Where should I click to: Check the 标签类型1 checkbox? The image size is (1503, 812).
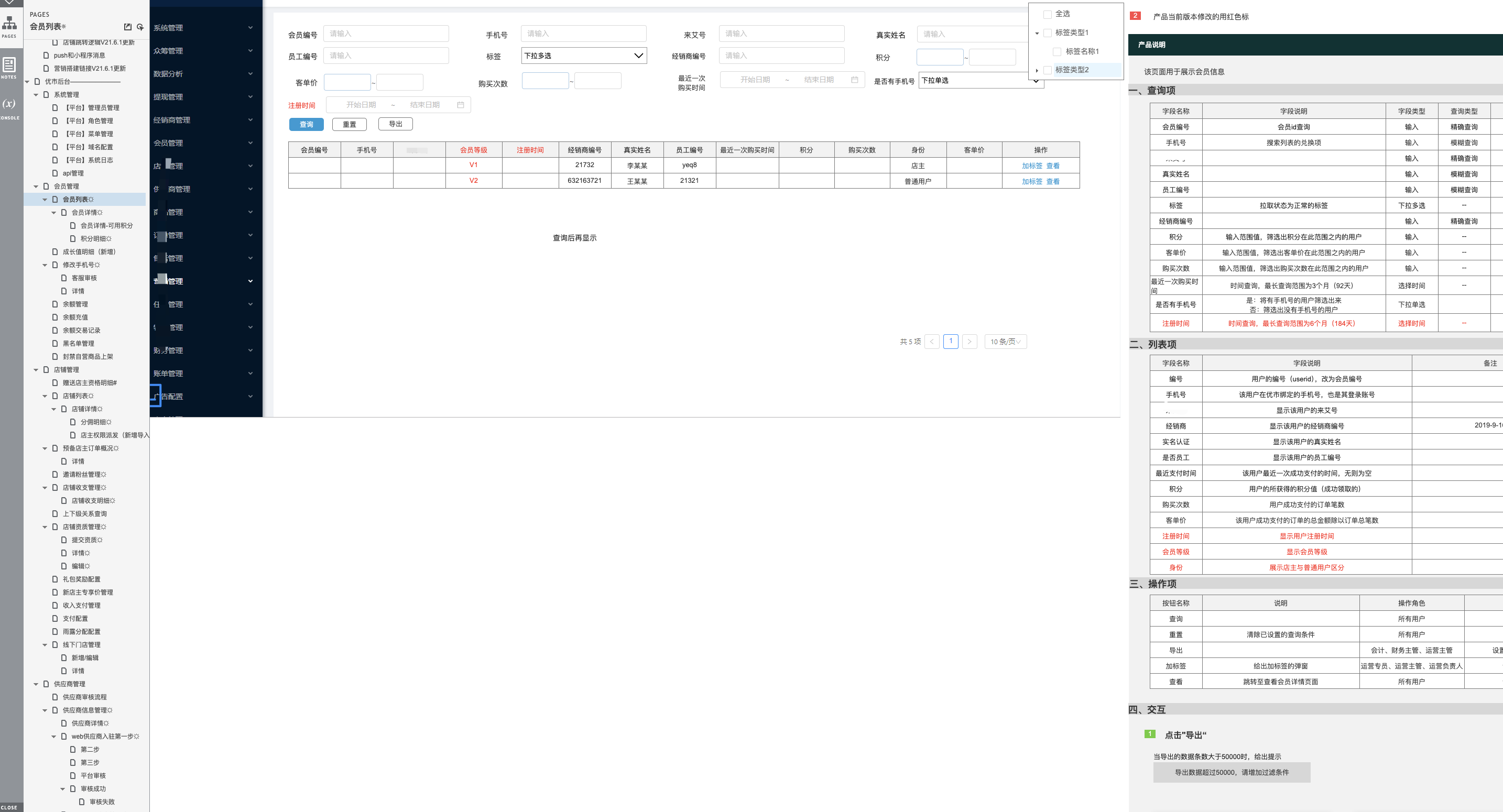1047,32
